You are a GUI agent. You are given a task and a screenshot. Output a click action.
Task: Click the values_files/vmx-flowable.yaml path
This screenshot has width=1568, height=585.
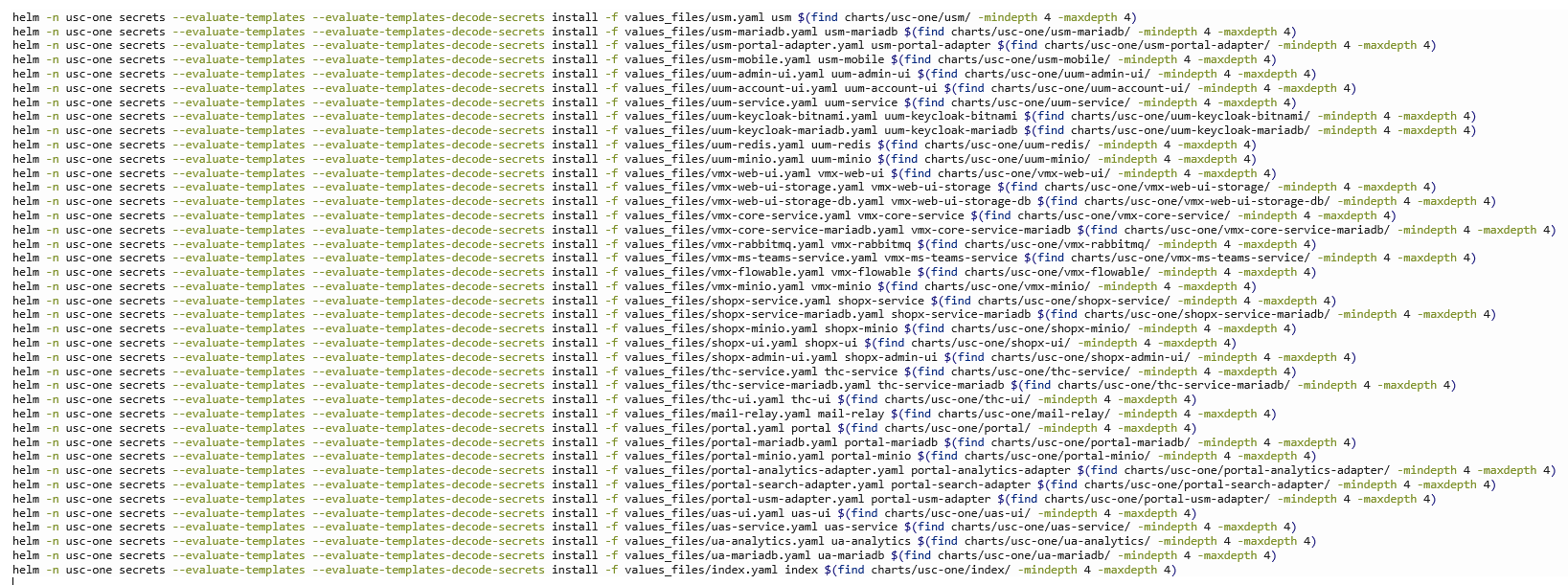click(x=724, y=272)
